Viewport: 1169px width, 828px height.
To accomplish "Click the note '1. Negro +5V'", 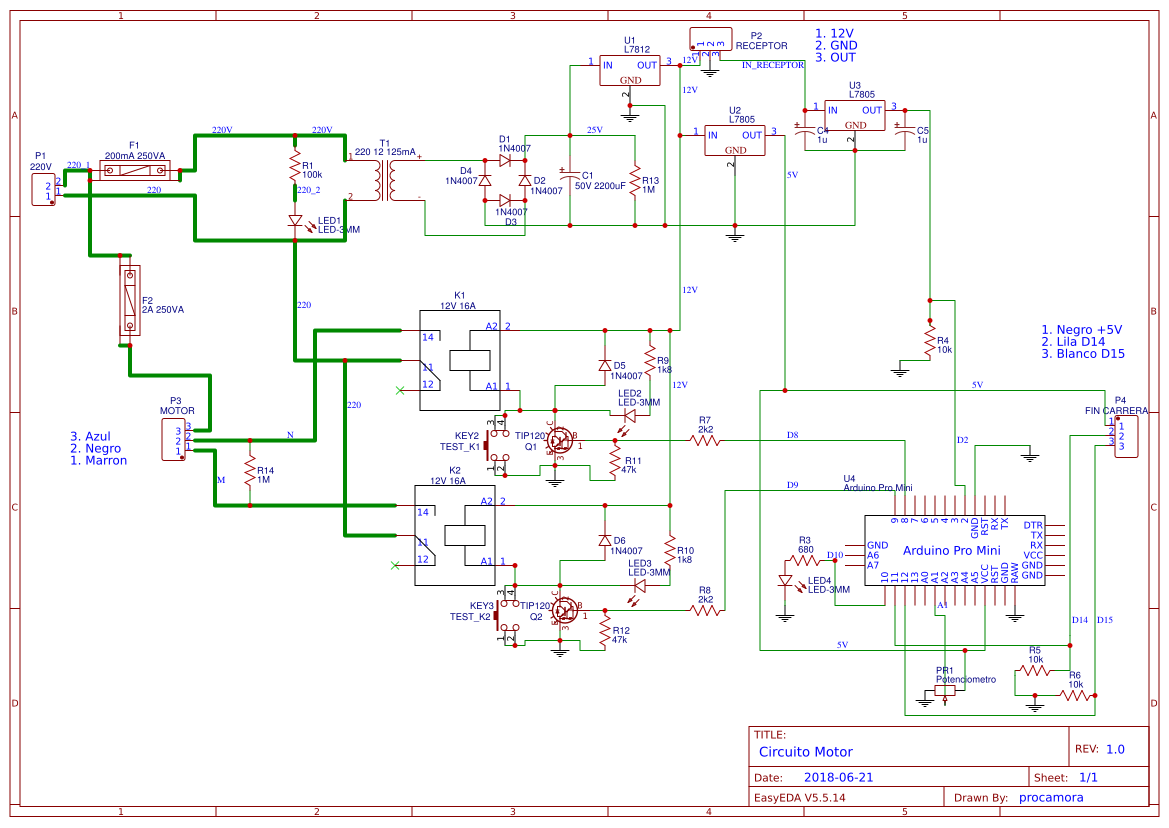I will (1082, 329).
